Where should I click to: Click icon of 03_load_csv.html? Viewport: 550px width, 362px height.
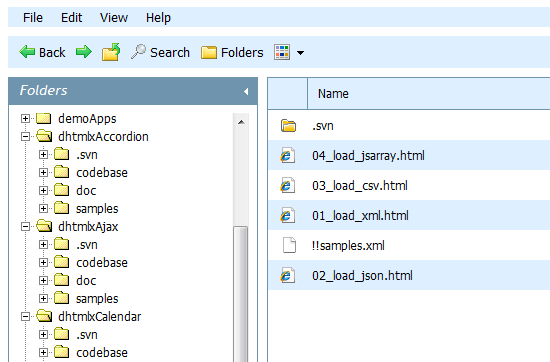pos(288,186)
